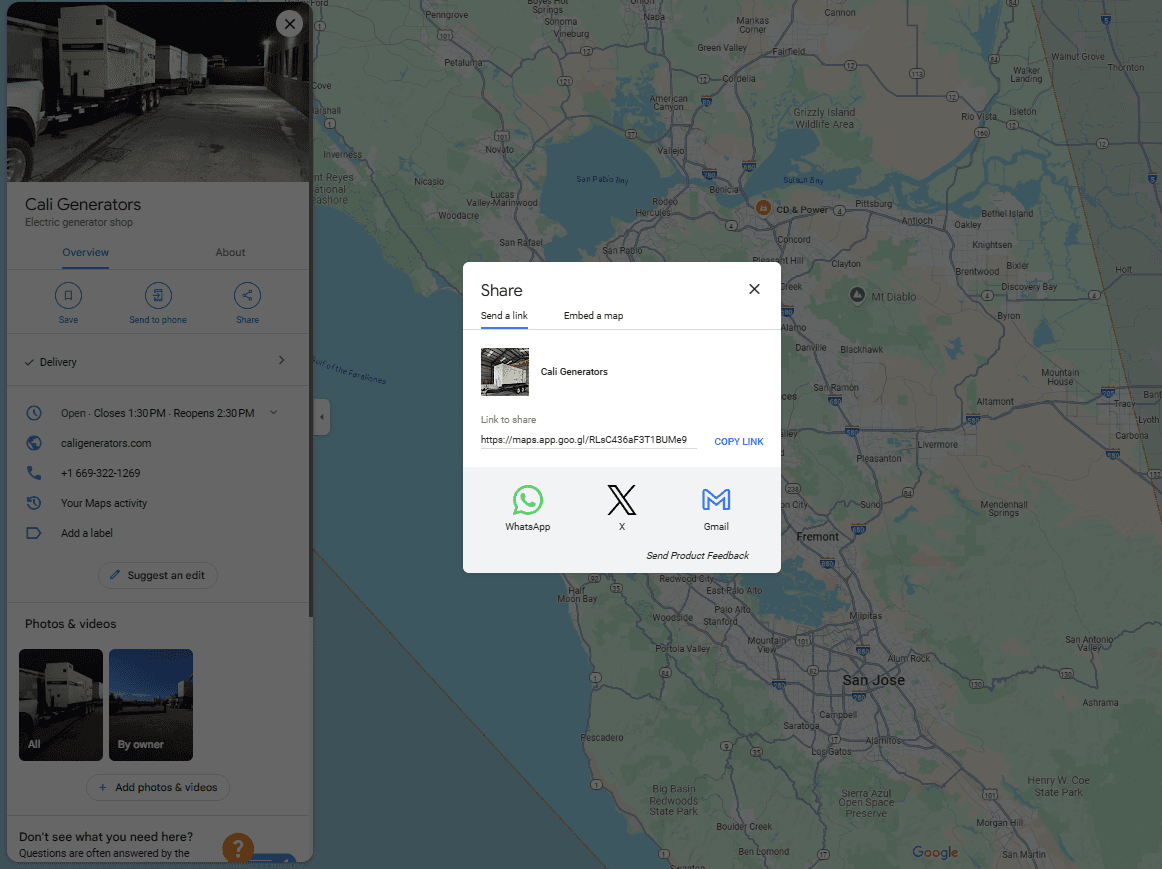Expand the Delivery service options chevron

point(282,360)
